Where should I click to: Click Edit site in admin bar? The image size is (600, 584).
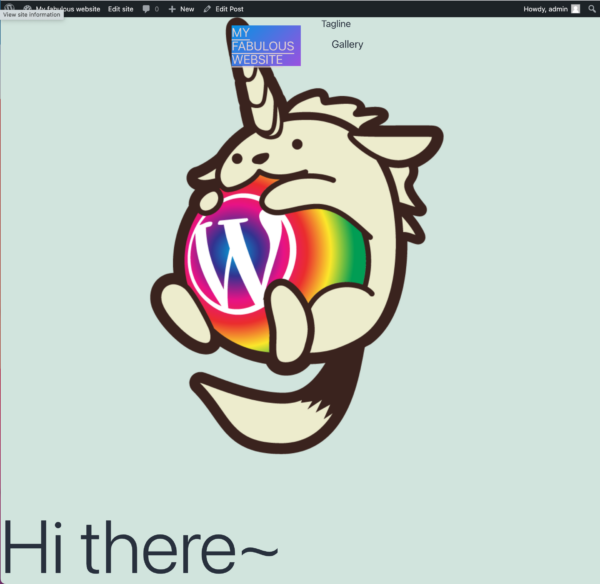click(x=121, y=9)
